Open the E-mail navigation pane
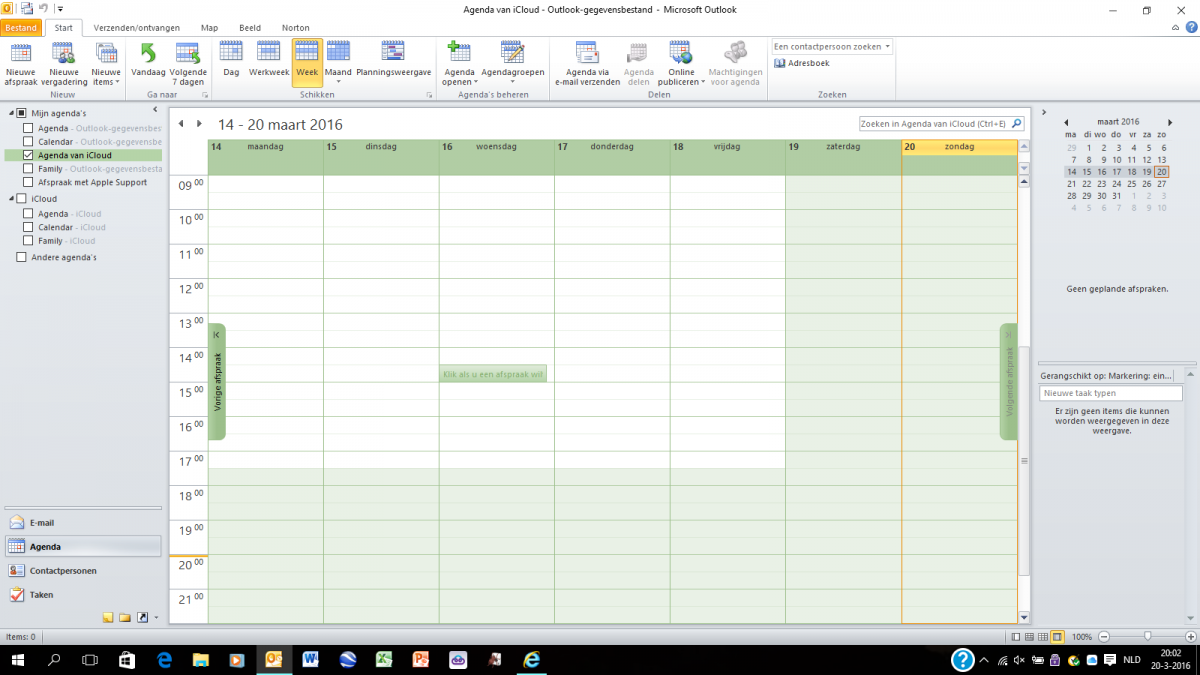Image resolution: width=1200 pixels, height=675 pixels. tap(82, 522)
